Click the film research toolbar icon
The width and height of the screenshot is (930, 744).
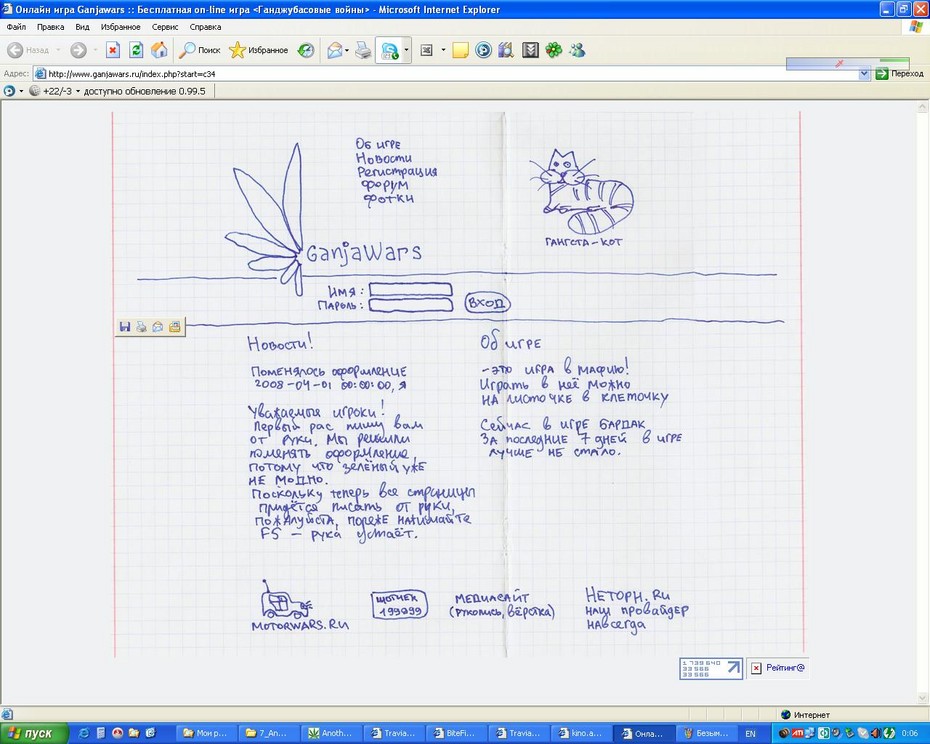tap(506, 50)
